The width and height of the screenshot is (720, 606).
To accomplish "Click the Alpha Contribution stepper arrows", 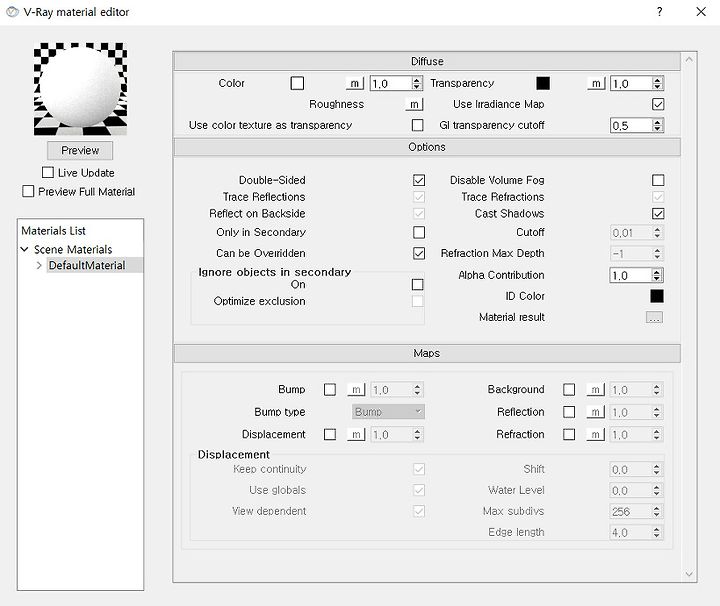I will tap(657, 275).
